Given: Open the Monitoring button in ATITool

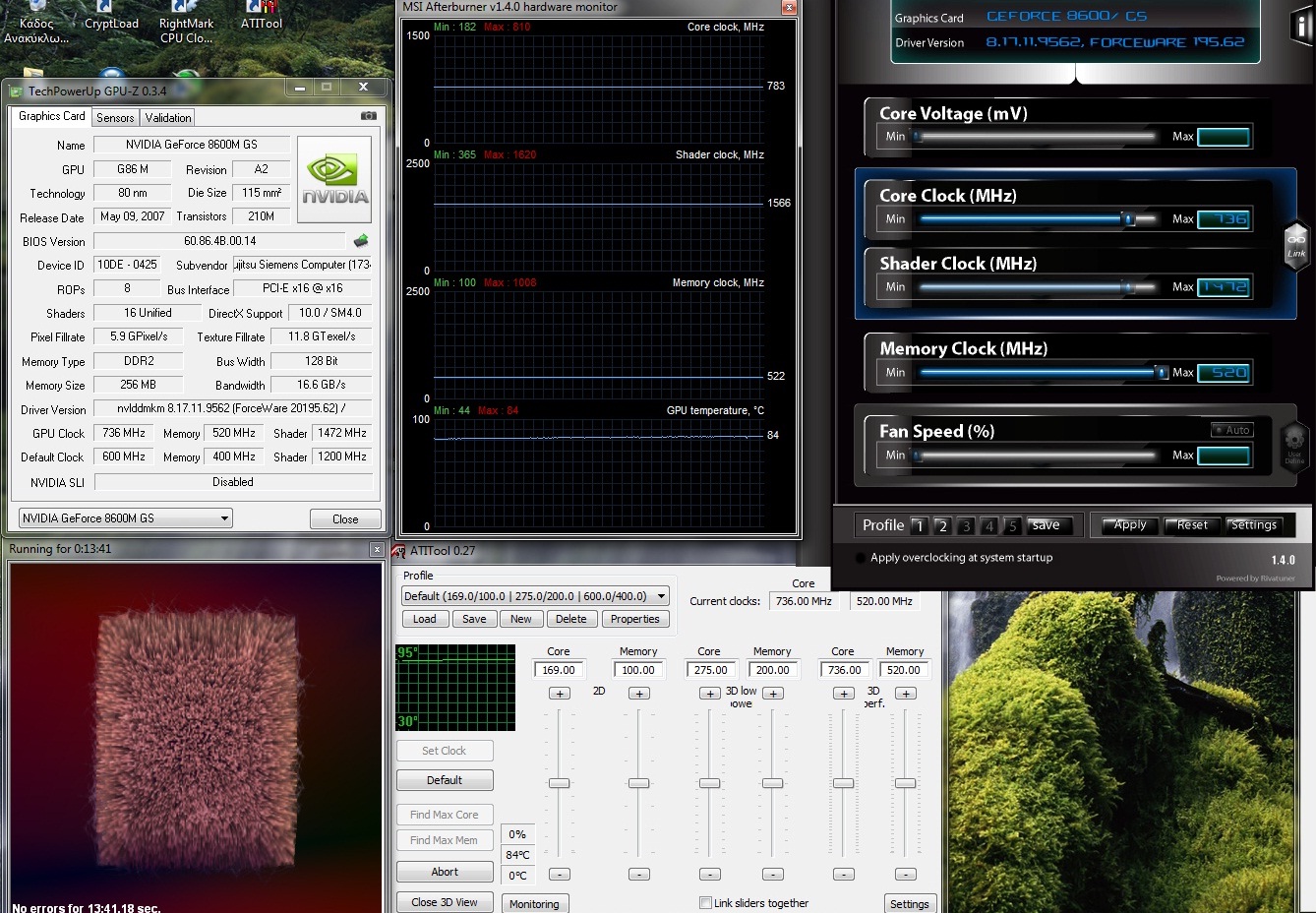Looking at the screenshot, I should [534, 904].
